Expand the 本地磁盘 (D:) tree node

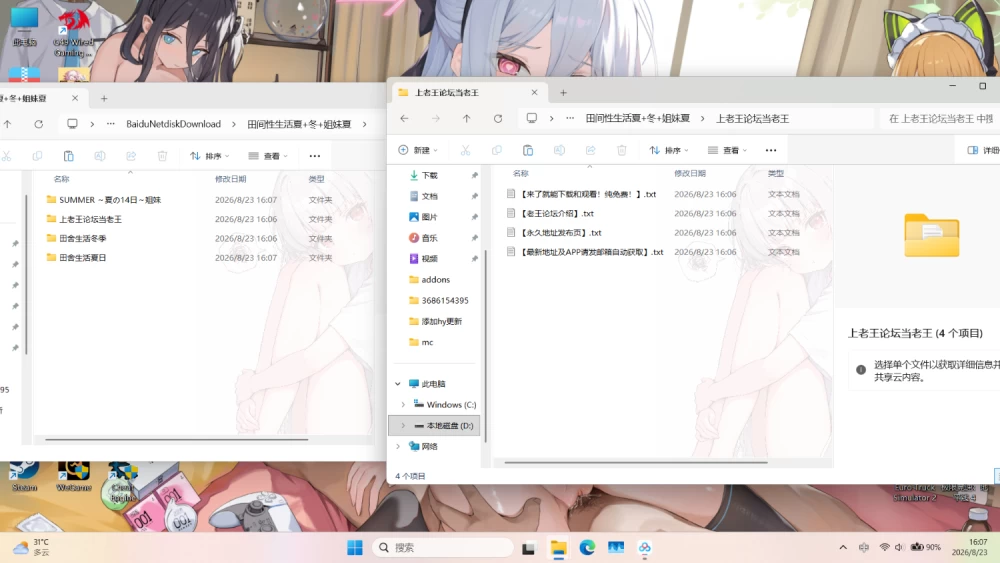tap(403, 425)
